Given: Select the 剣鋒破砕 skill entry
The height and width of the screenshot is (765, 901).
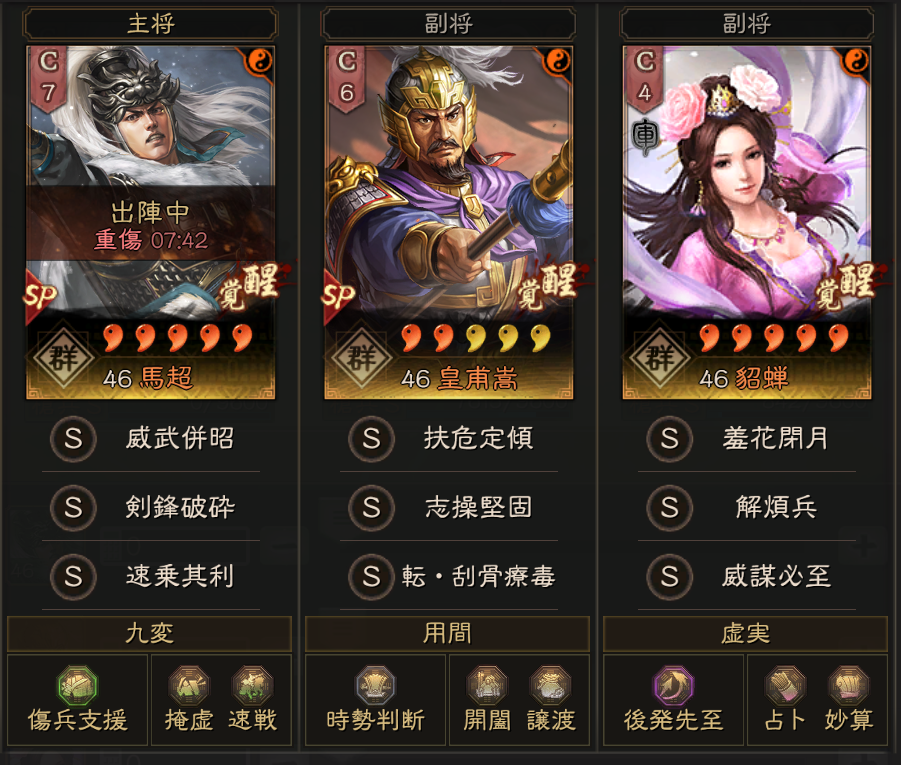Looking at the screenshot, I should click(151, 508).
